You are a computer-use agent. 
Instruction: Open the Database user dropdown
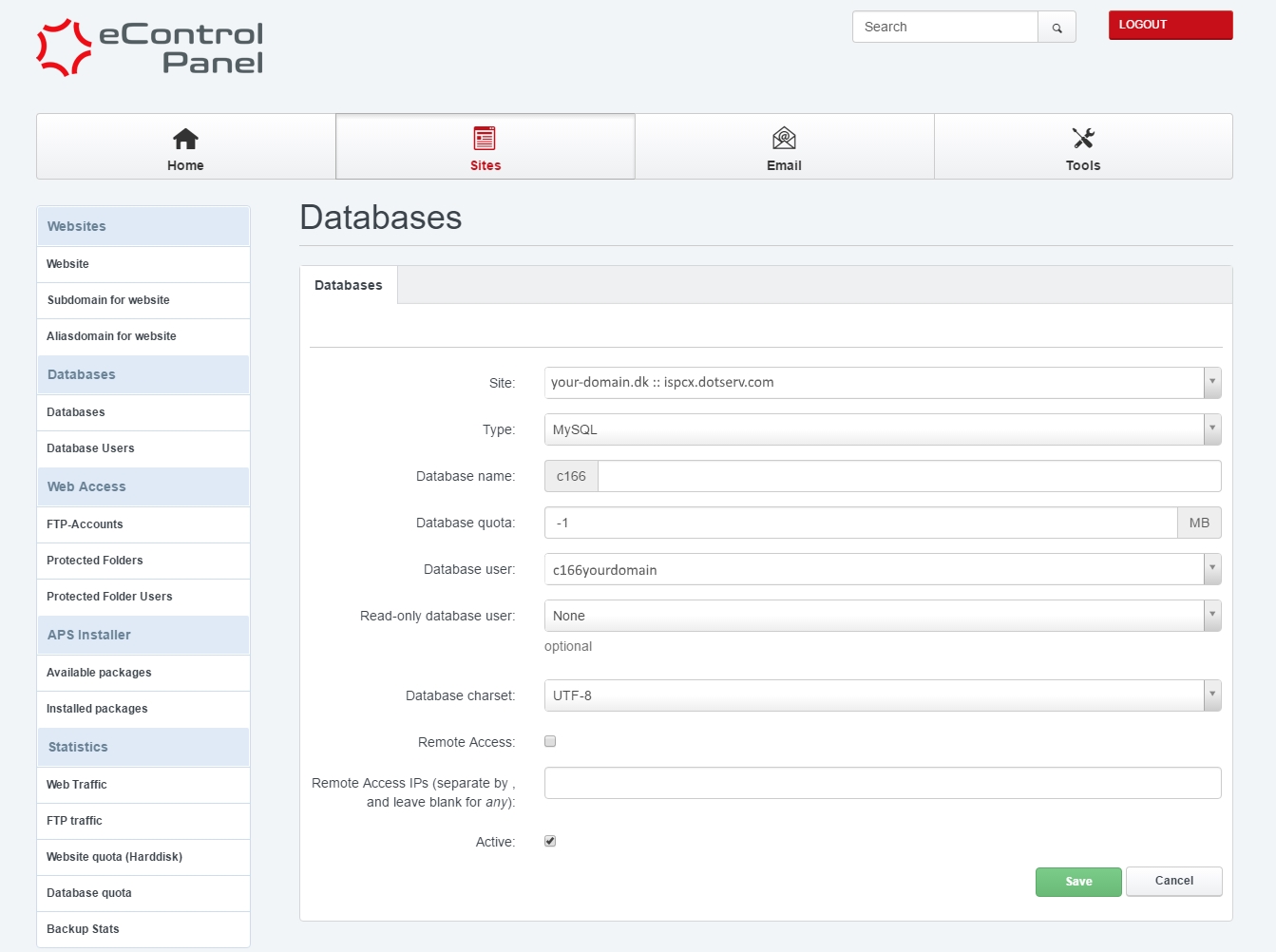[883, 569]
